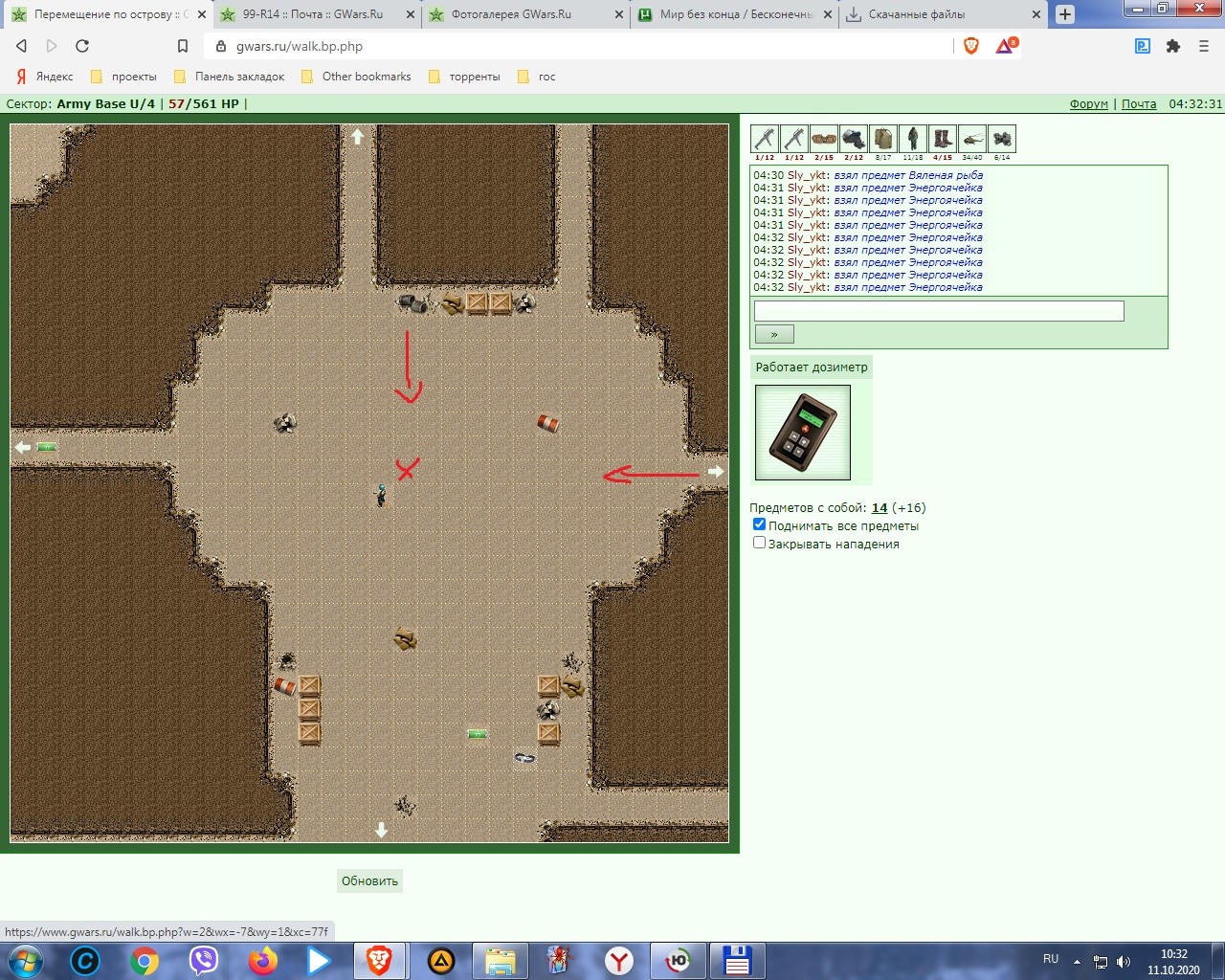Send chat message with » button
The height and width of the screenshot is (980, 1225).
point(774,334)
